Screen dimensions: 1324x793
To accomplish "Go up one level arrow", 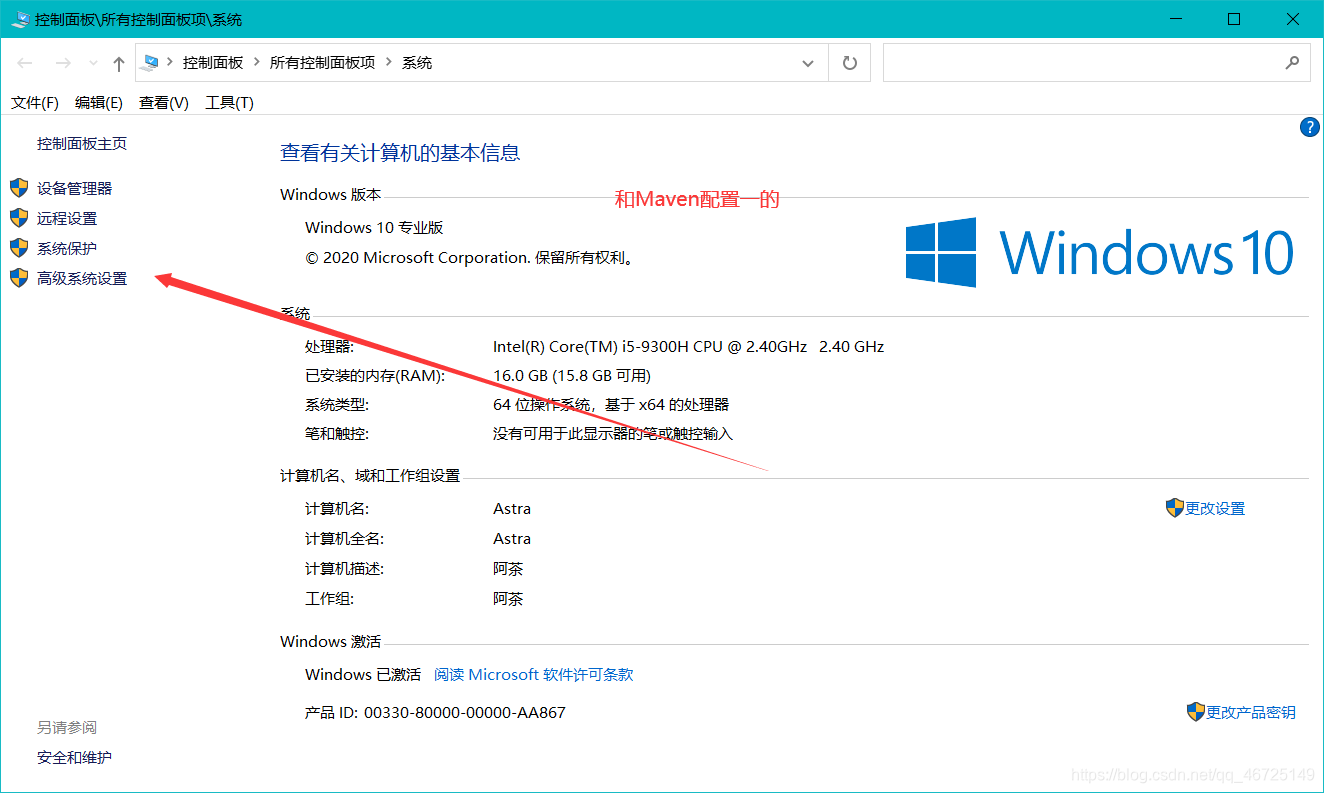I will pyautogui.click(x=119, y=63).
